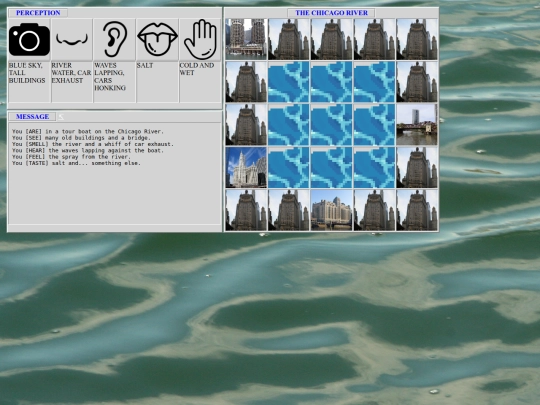
Task: Click the line 'You [SEE] many old buildings'
Action: [x=81, y=138]
